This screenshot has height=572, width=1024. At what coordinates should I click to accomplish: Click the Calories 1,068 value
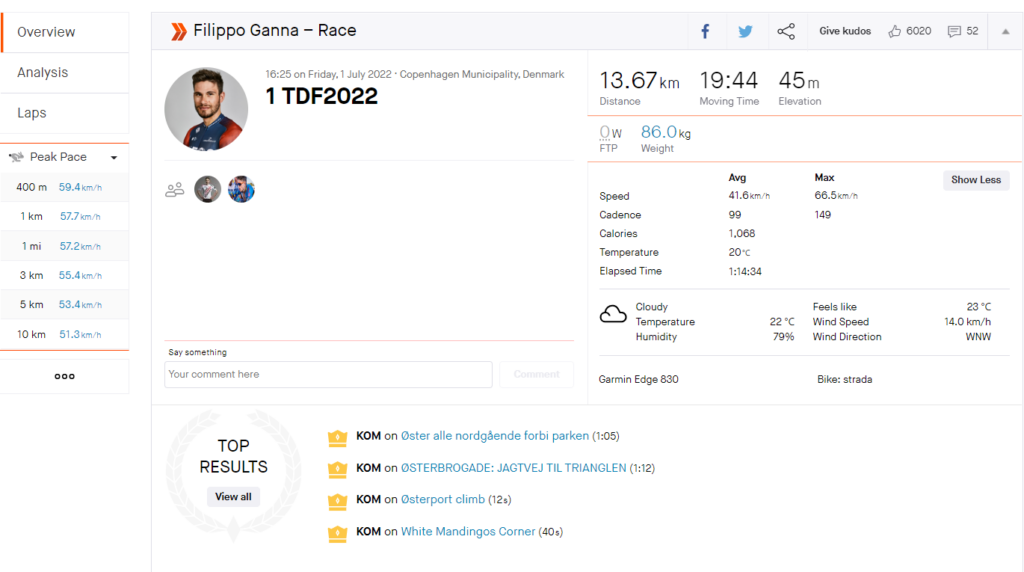click(x=742, y=233)
